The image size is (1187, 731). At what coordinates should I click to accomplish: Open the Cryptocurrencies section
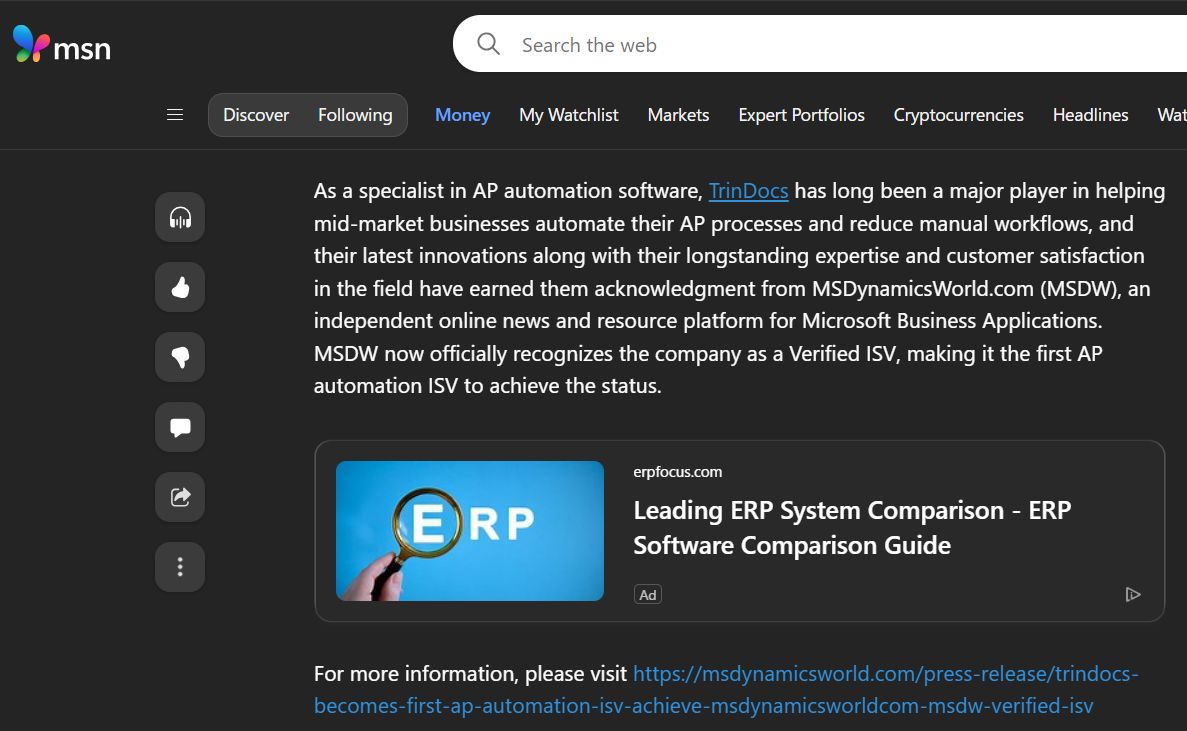(x=958, y=115)
